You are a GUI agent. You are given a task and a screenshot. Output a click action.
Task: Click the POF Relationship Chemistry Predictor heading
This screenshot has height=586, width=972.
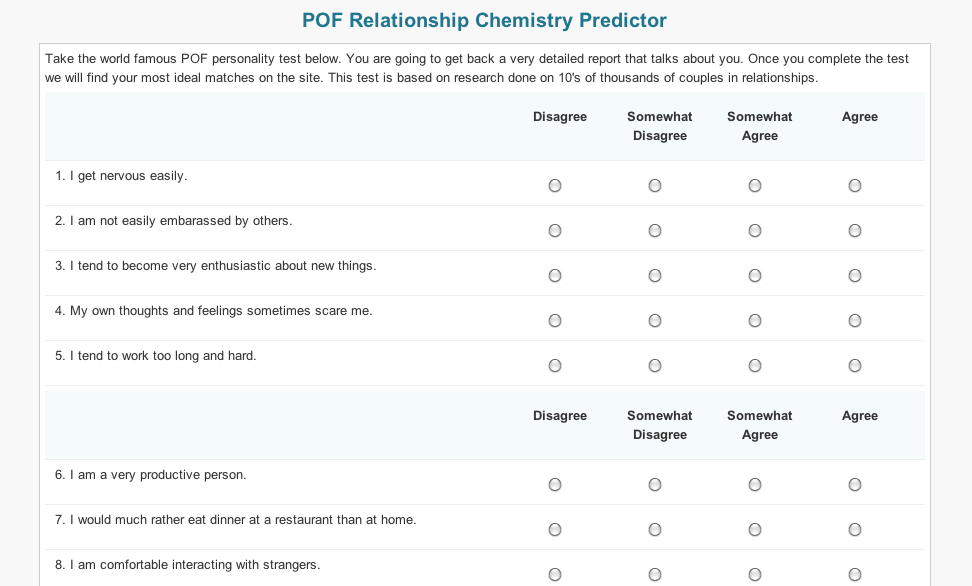(x=484, y=20)
